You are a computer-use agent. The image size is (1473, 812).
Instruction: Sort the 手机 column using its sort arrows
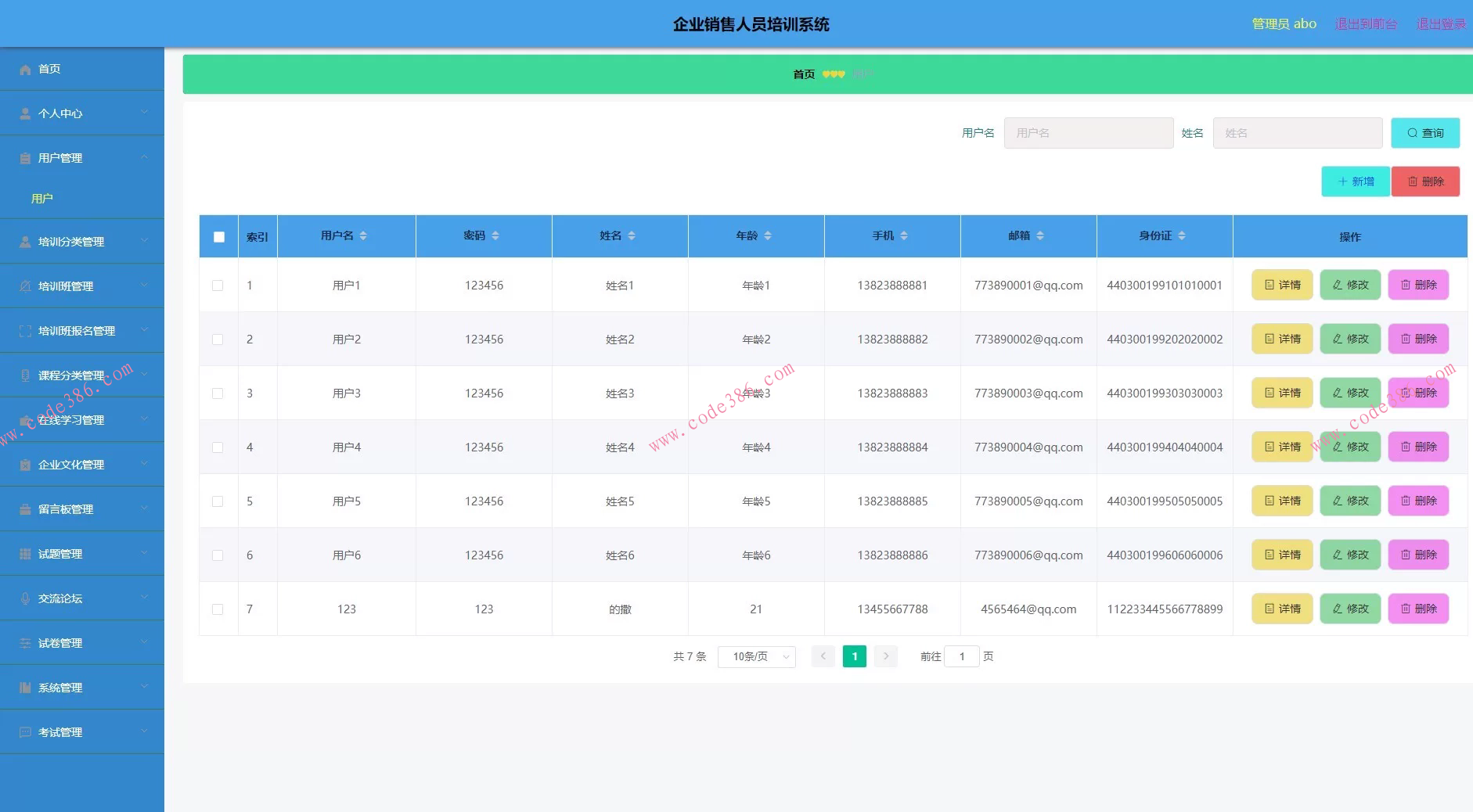pyautogui.click(x=904, y=235)
